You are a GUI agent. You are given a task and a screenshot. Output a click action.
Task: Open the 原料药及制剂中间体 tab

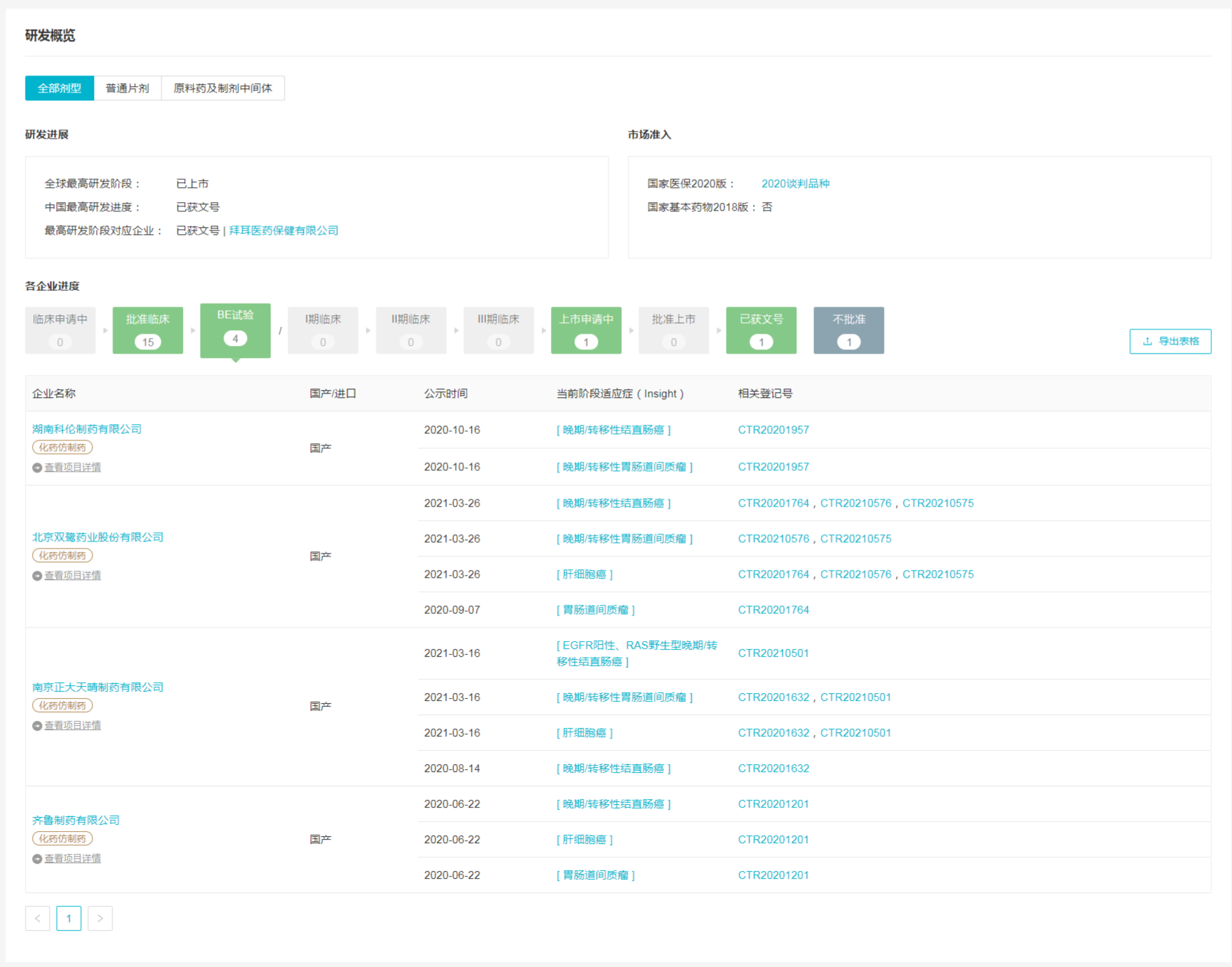223,88
